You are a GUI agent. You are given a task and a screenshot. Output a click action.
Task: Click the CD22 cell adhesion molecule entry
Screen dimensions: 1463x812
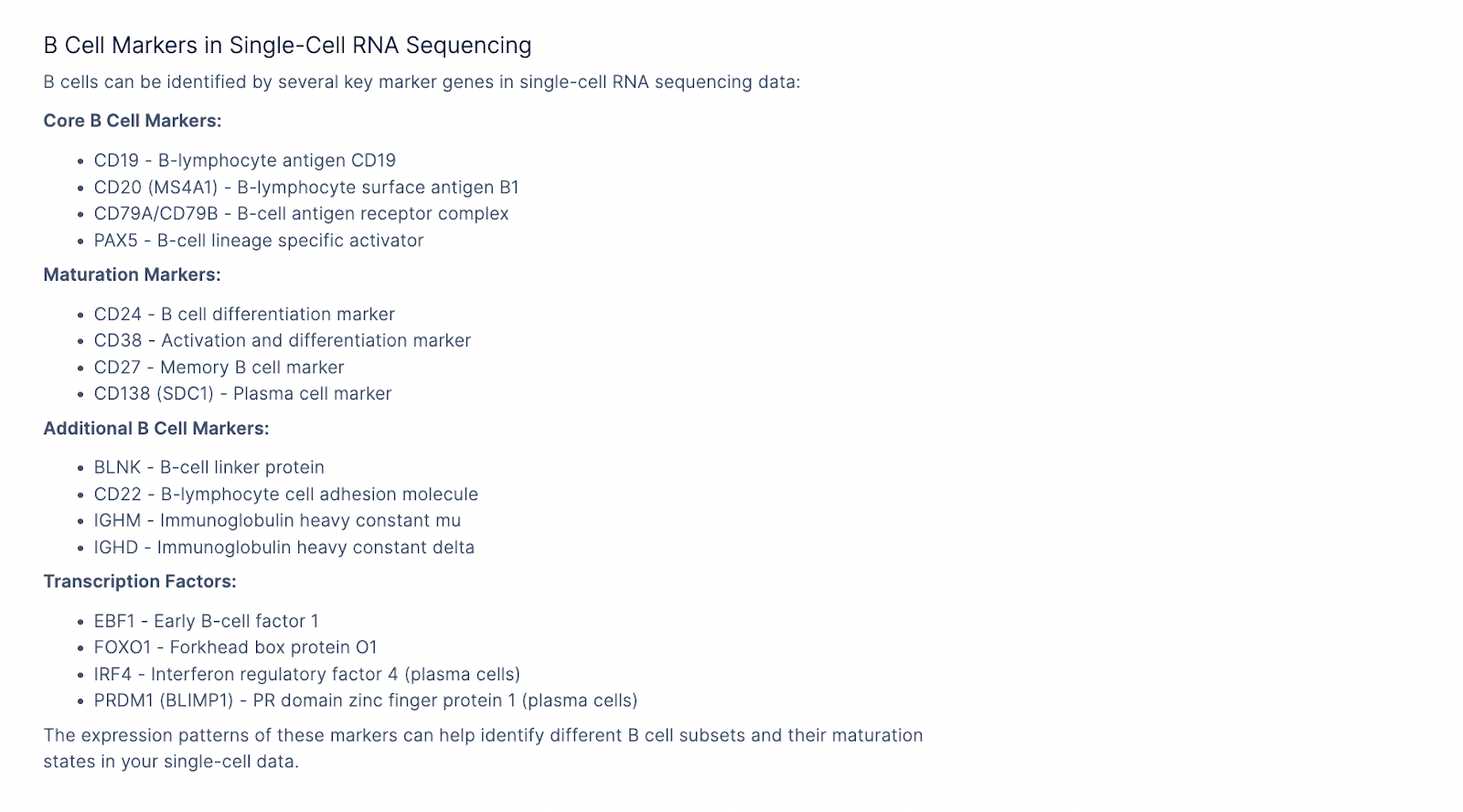pos(286,495)
